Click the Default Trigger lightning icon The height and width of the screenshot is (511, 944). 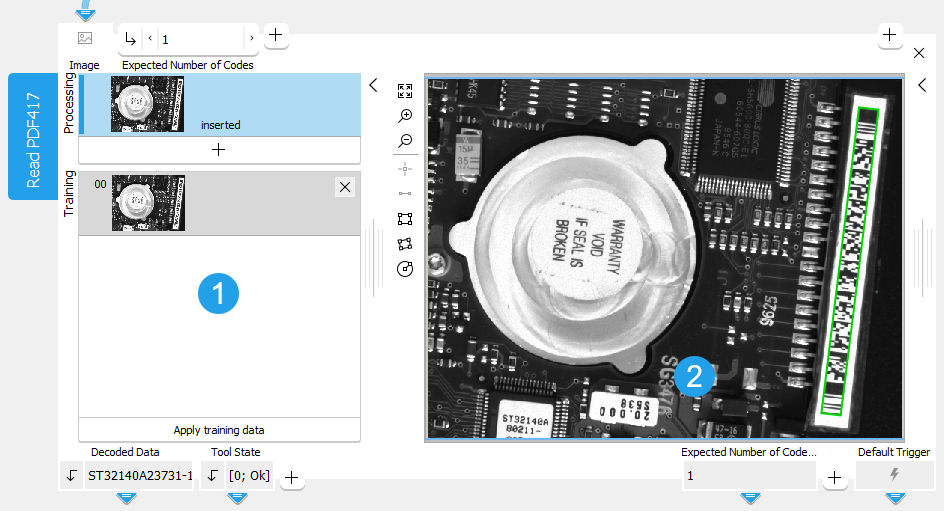pyautogui.click(x=895, y=475)
